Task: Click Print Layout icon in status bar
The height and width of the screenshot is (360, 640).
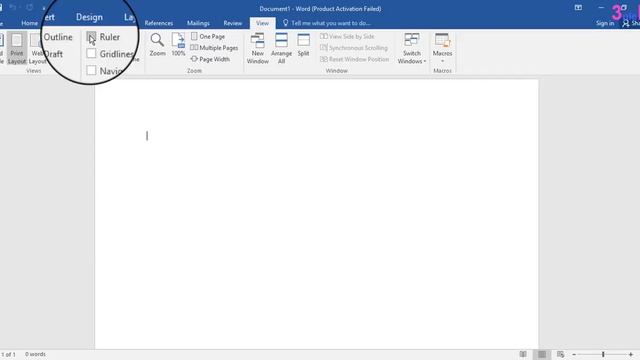Action: click(542, 354)
